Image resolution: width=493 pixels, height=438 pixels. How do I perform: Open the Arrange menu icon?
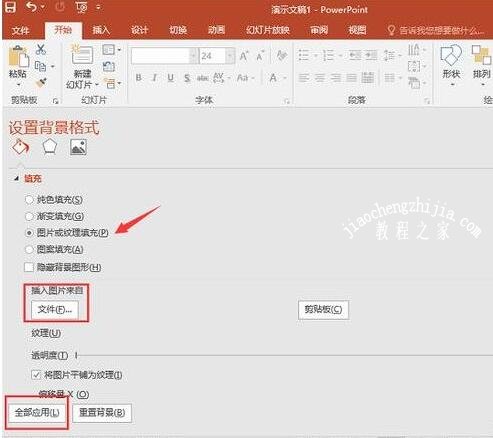[x=481, y=56]
